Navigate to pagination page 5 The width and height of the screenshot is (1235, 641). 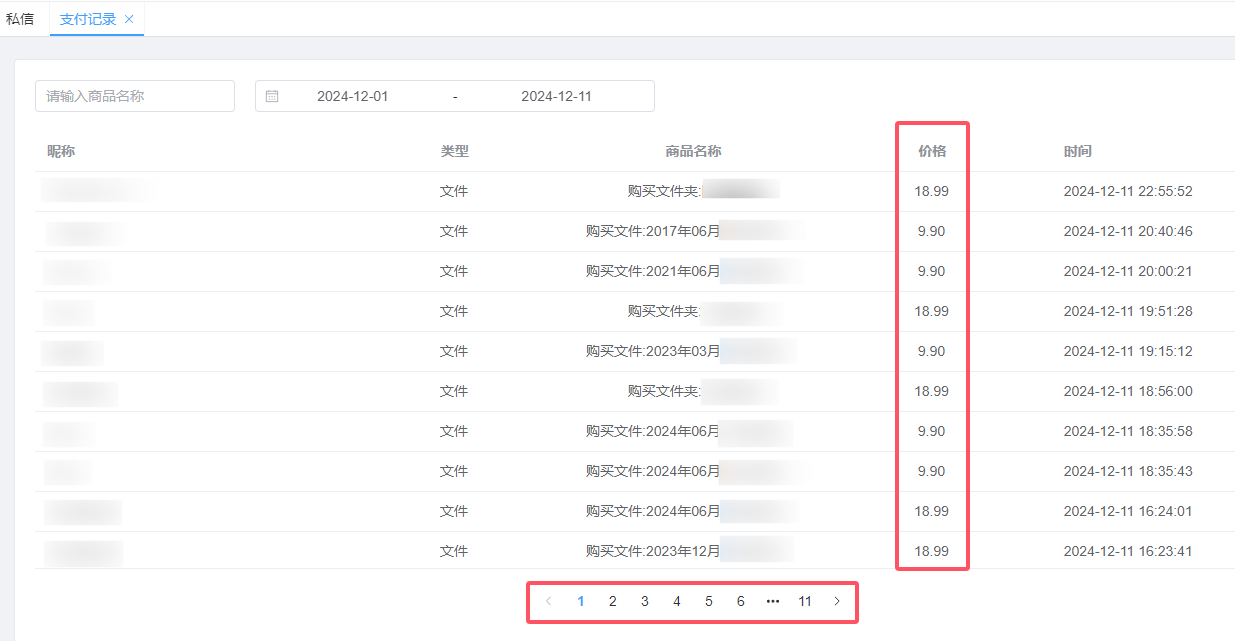tap(709, 601)
